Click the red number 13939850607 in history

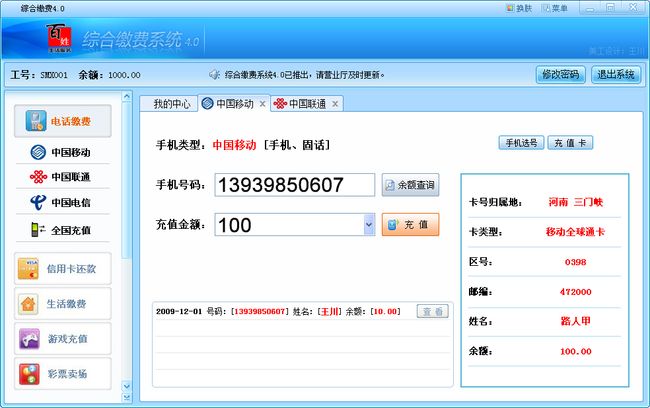[260, 311]
